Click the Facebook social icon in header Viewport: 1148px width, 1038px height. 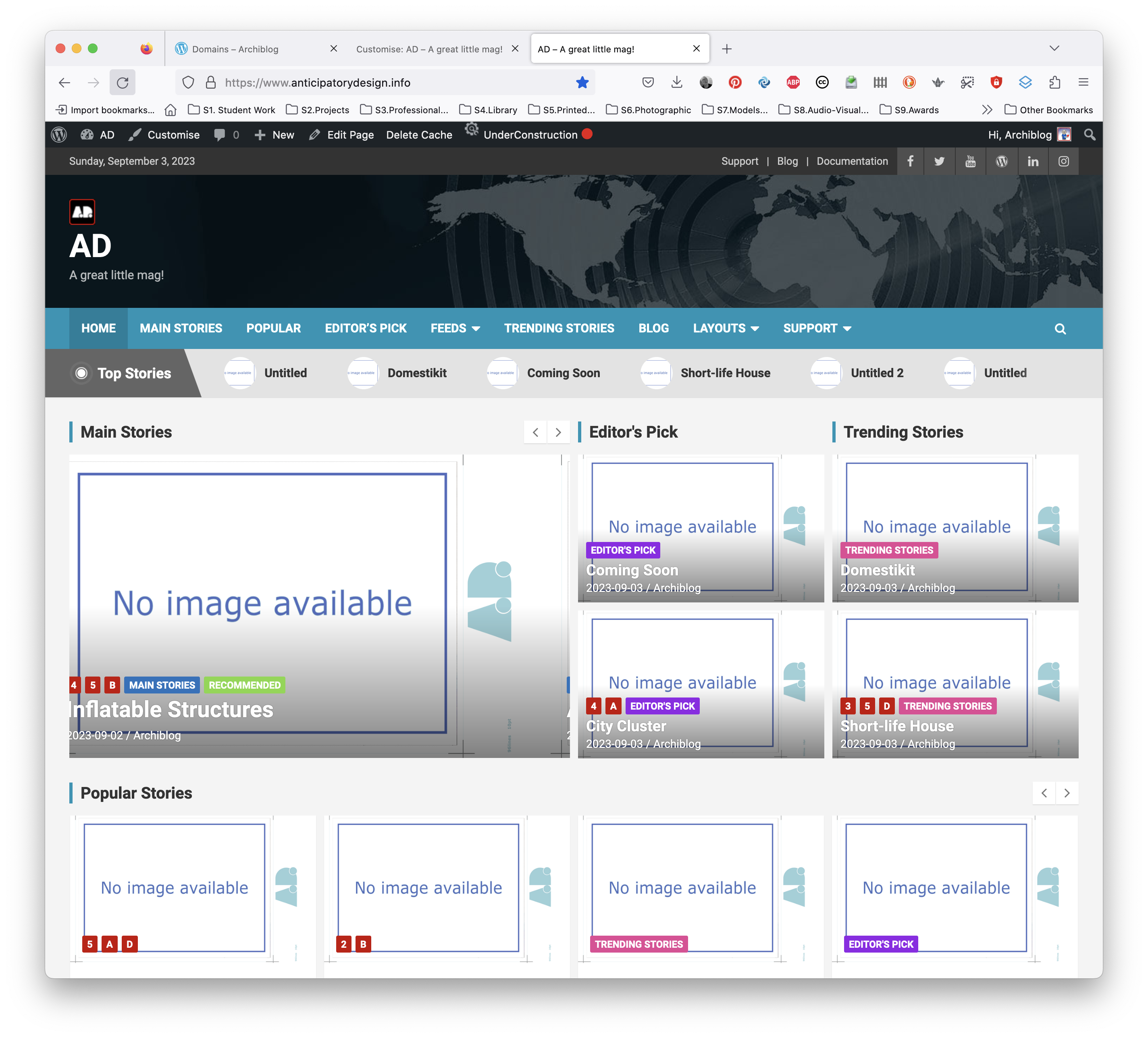point(910,161)
